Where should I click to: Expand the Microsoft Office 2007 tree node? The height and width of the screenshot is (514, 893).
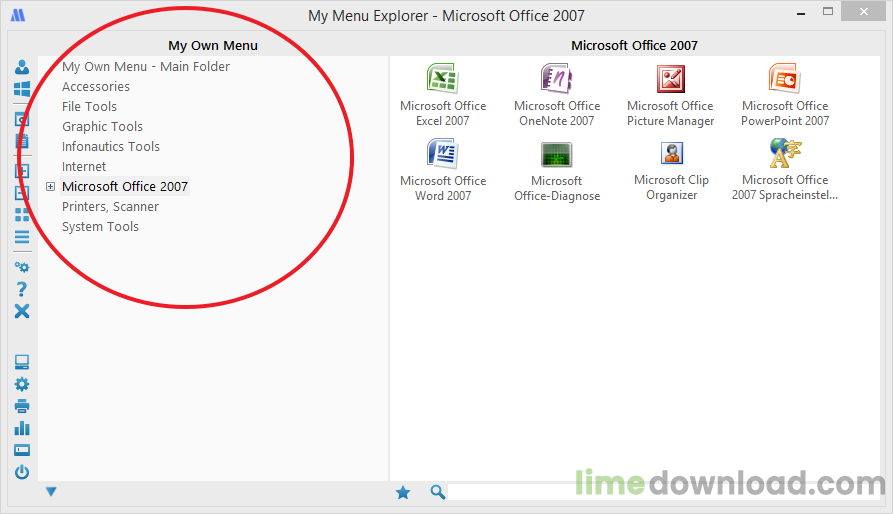(x=50, y=187)
